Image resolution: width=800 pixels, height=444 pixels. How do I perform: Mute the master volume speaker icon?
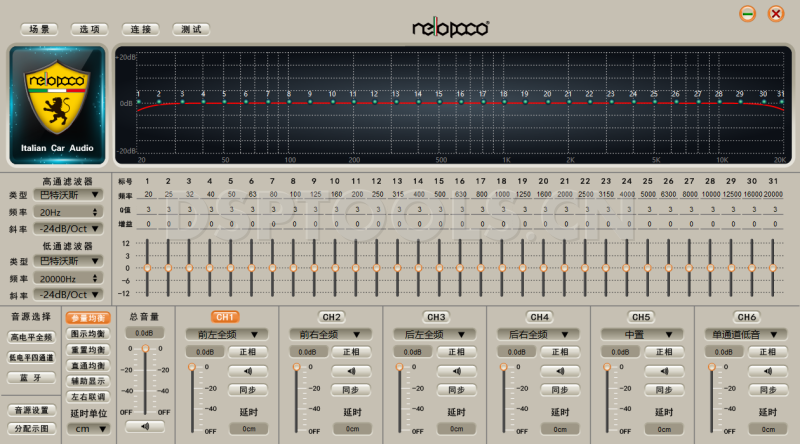coord(145,427)
